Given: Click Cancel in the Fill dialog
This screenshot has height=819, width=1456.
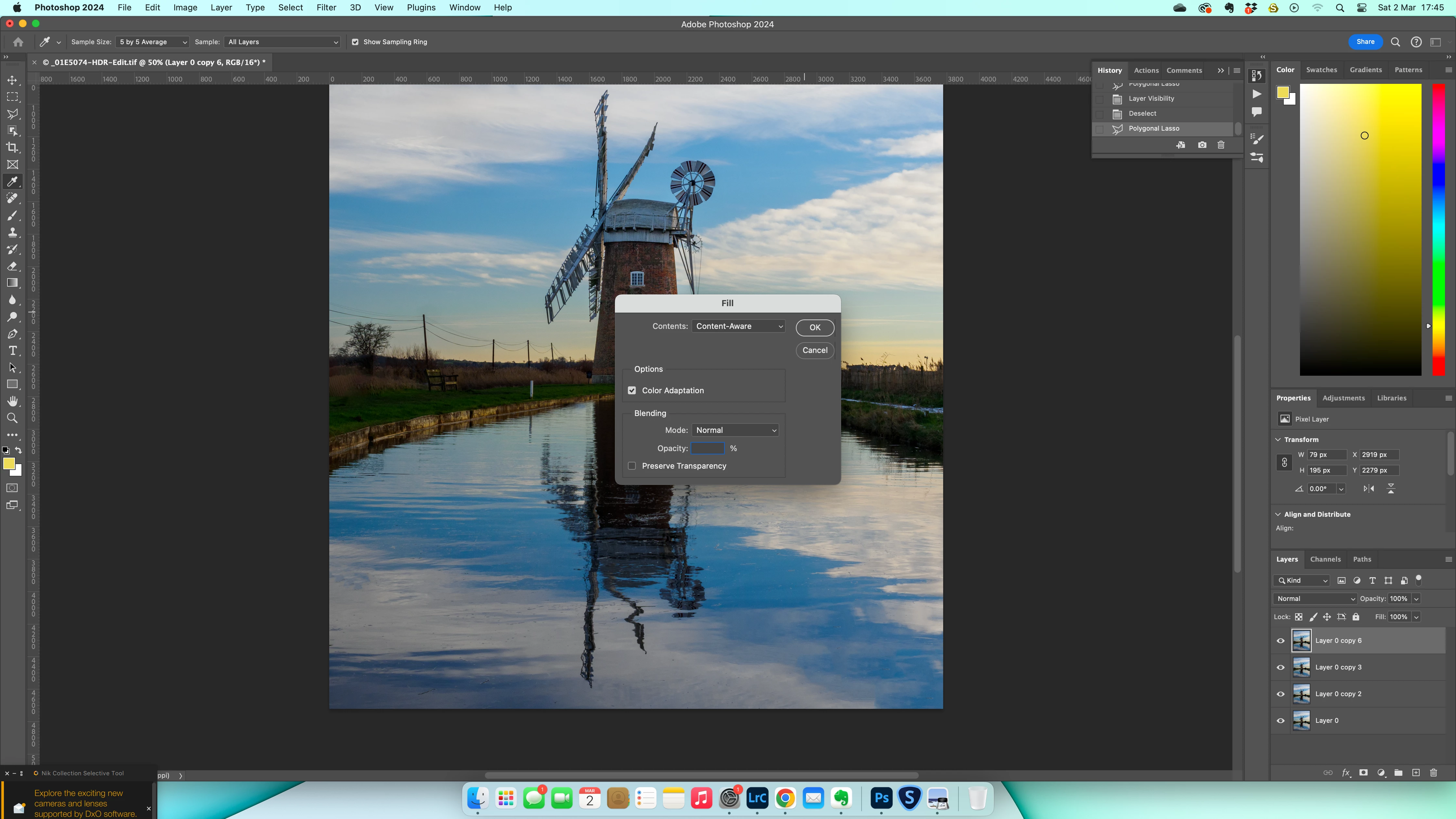Looking at the screenshot, I should (814, 350).
